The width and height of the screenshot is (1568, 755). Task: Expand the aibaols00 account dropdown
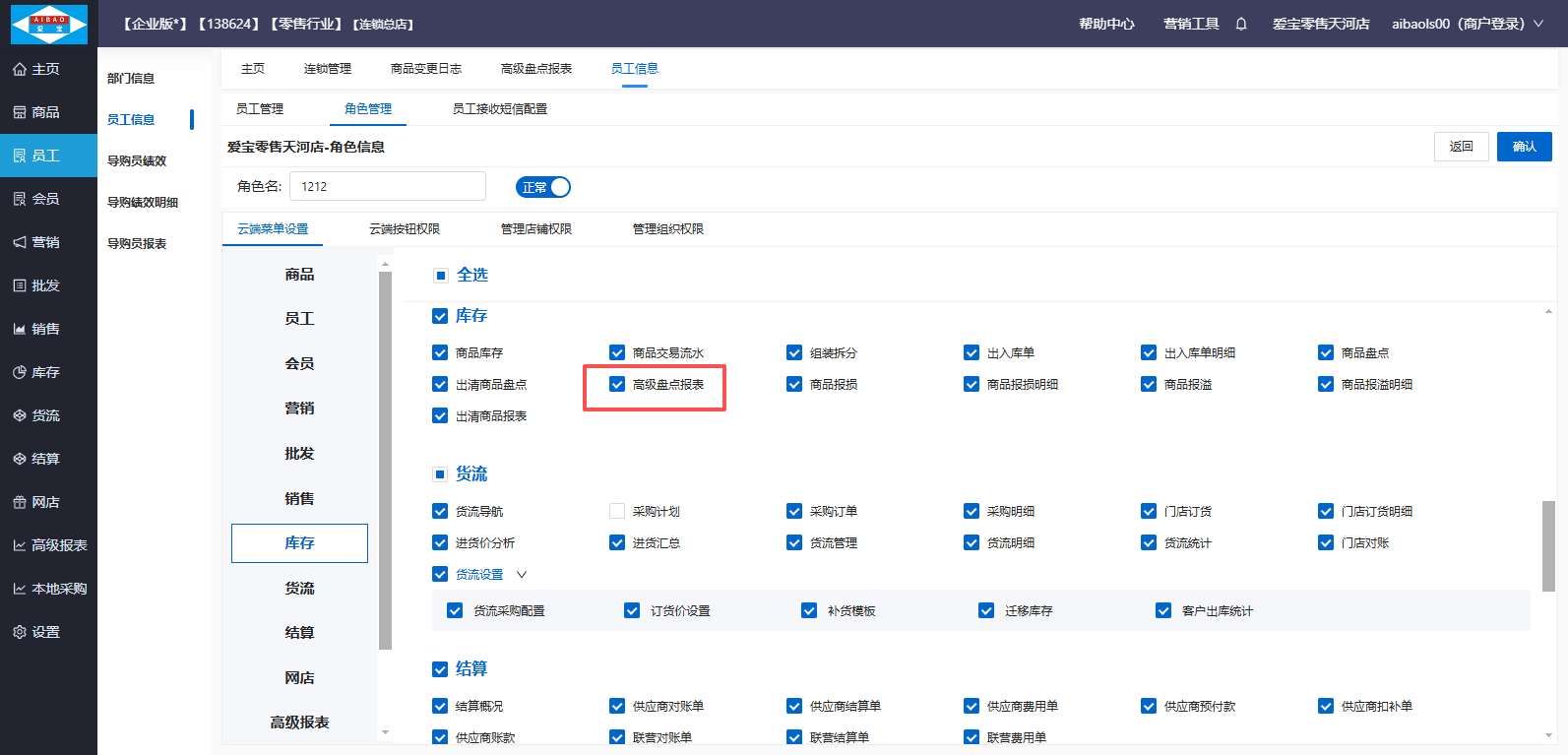tap(1537, 24)
